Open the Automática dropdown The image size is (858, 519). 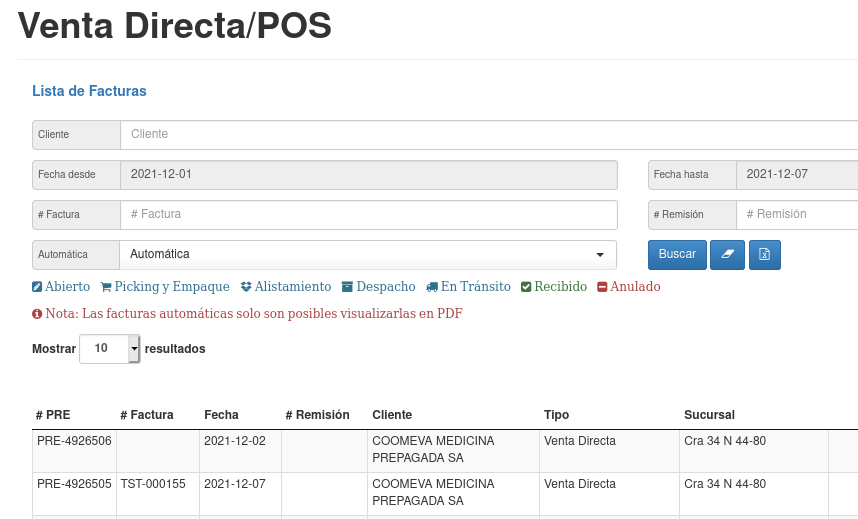[x=368, y=255]
